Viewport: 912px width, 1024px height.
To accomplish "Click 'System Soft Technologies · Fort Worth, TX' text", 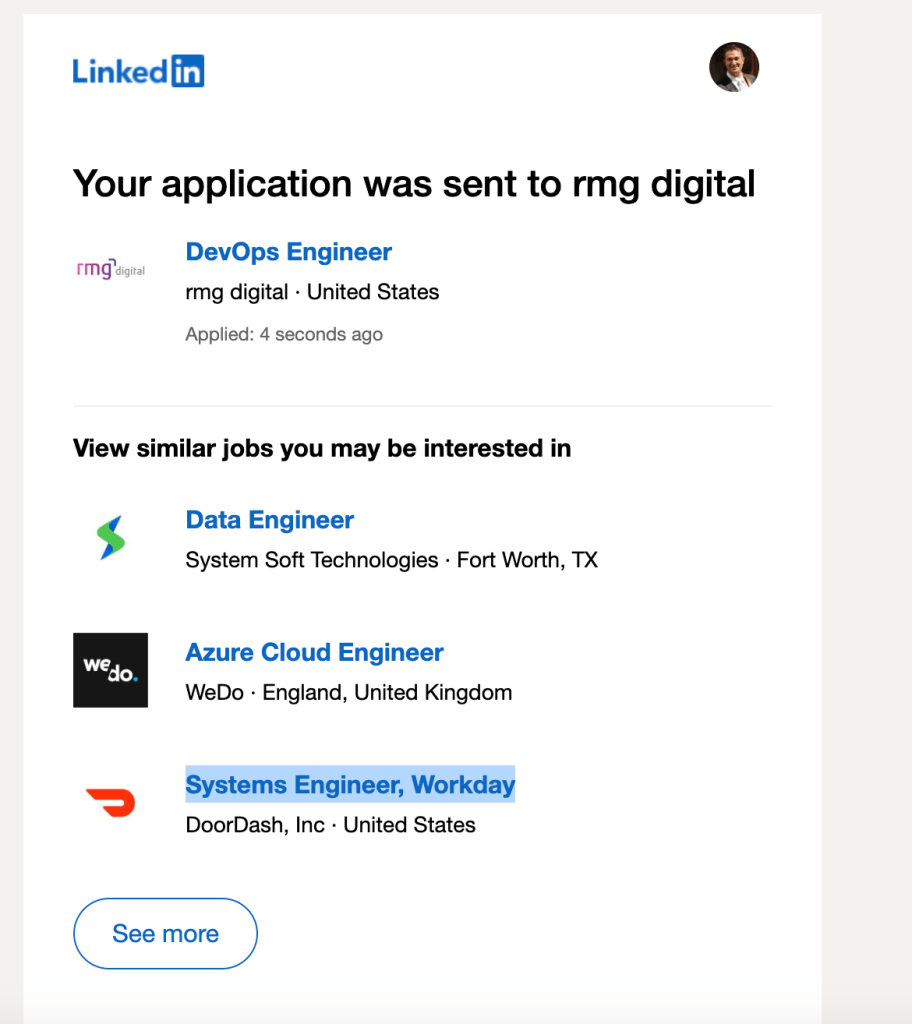I will pyautogui.click(x=391, y=560).
